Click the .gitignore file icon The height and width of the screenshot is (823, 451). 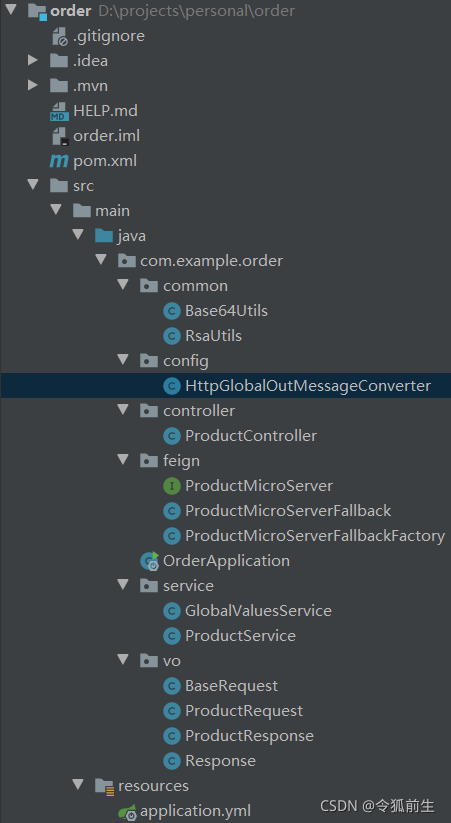(x=60, y=36)
